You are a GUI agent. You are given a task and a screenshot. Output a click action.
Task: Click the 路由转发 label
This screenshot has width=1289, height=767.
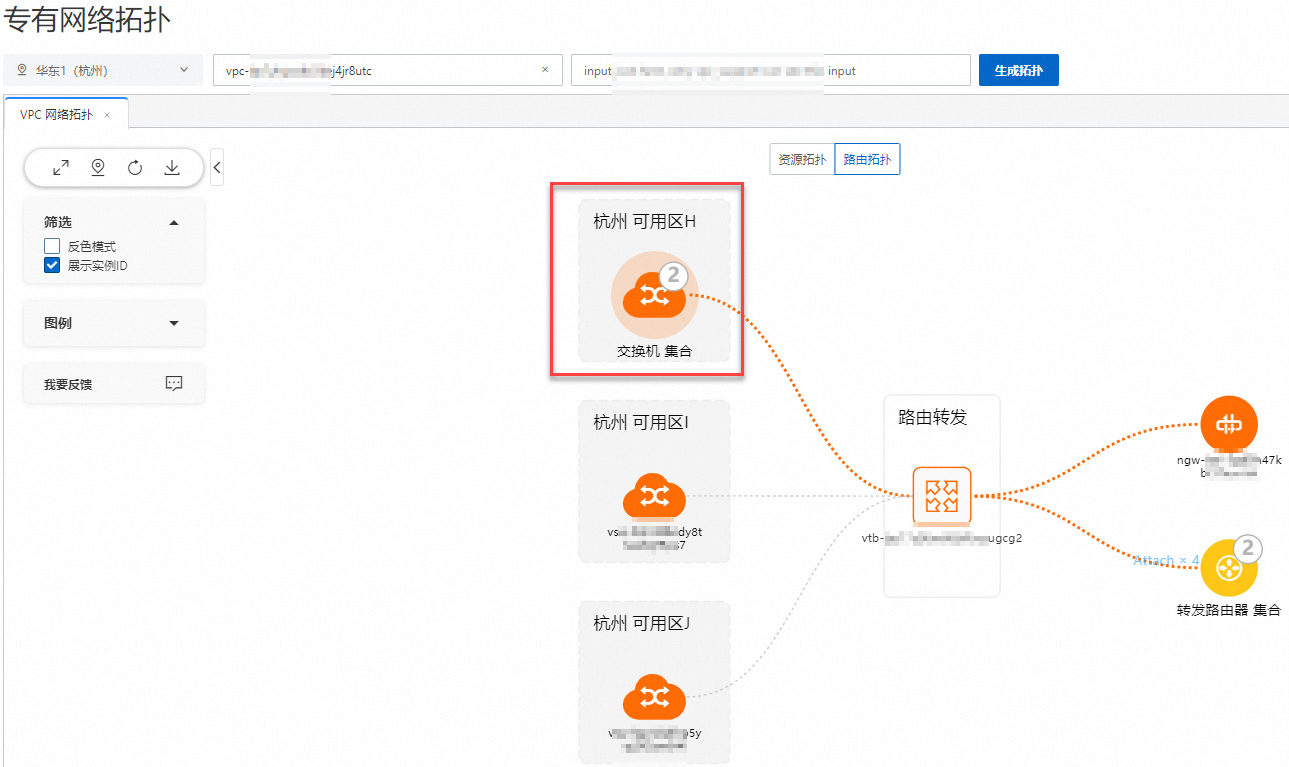coord(933,417)
